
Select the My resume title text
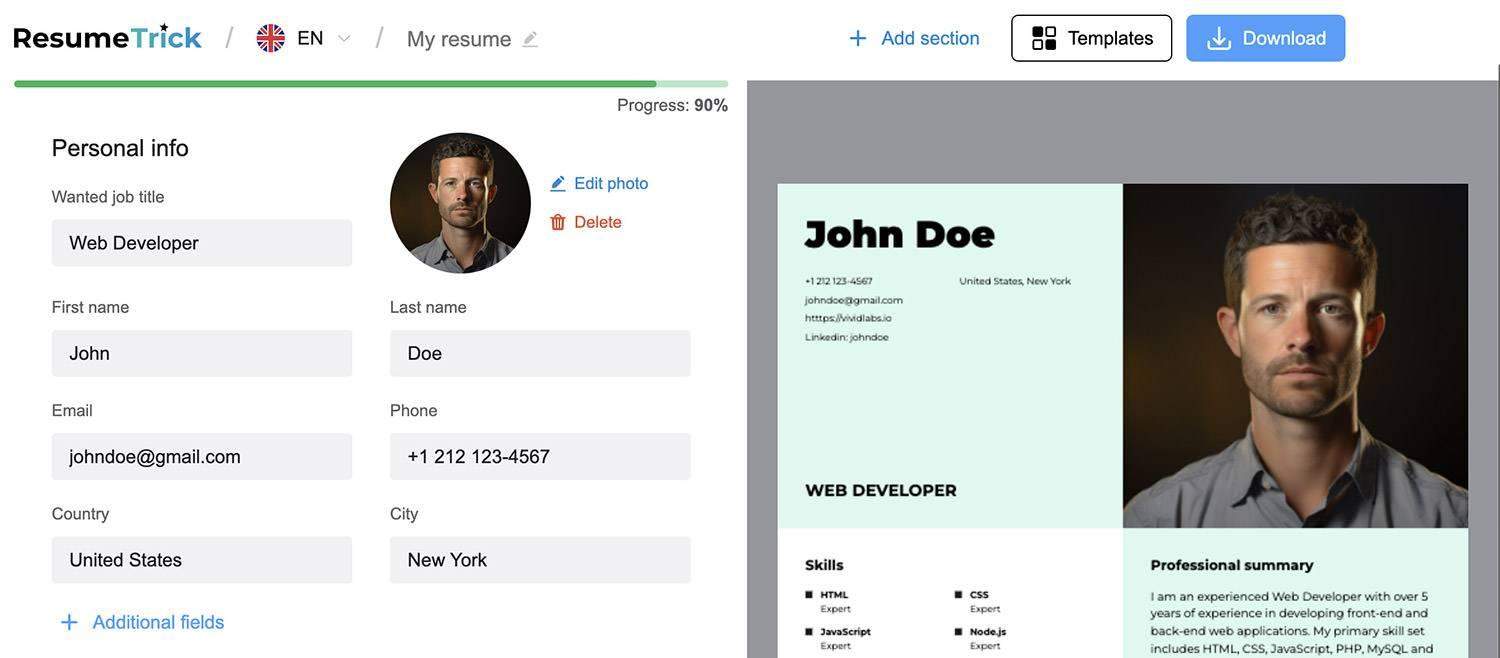pos(459,39)
